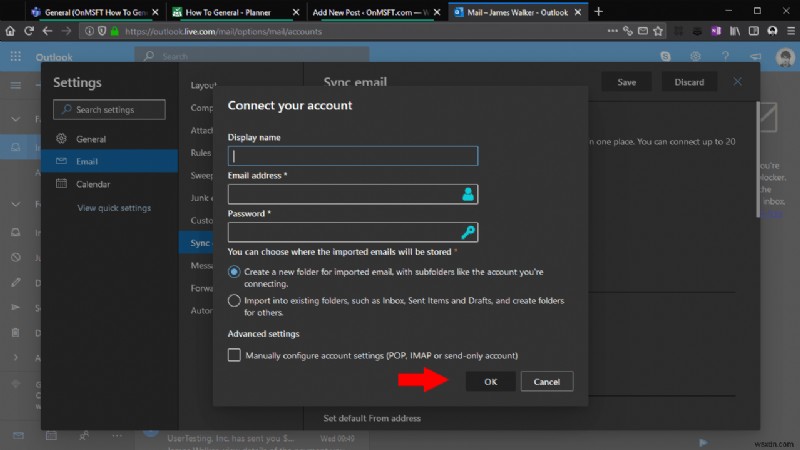The image size is (800, 450).
Task: Check Manually configure account settings
Action: click(x=234, y=355)
